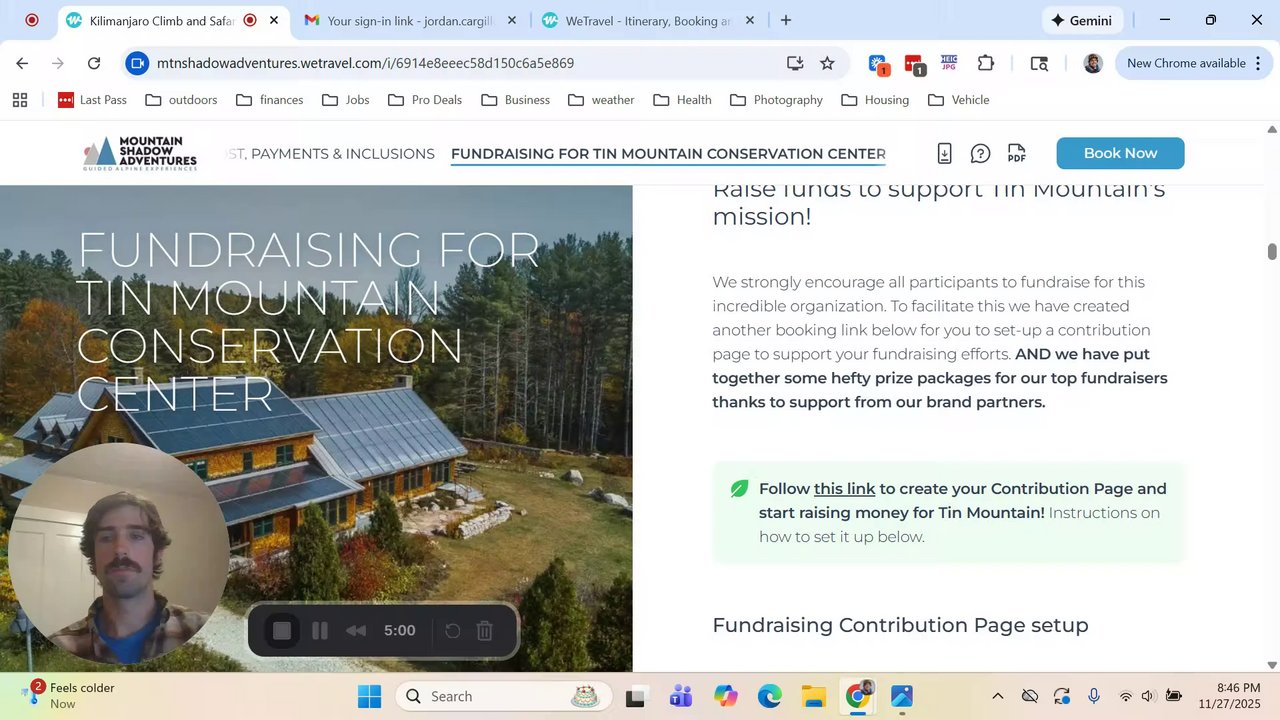
Task: Open the red extension with badge 1
Action: tap(914, 64)
